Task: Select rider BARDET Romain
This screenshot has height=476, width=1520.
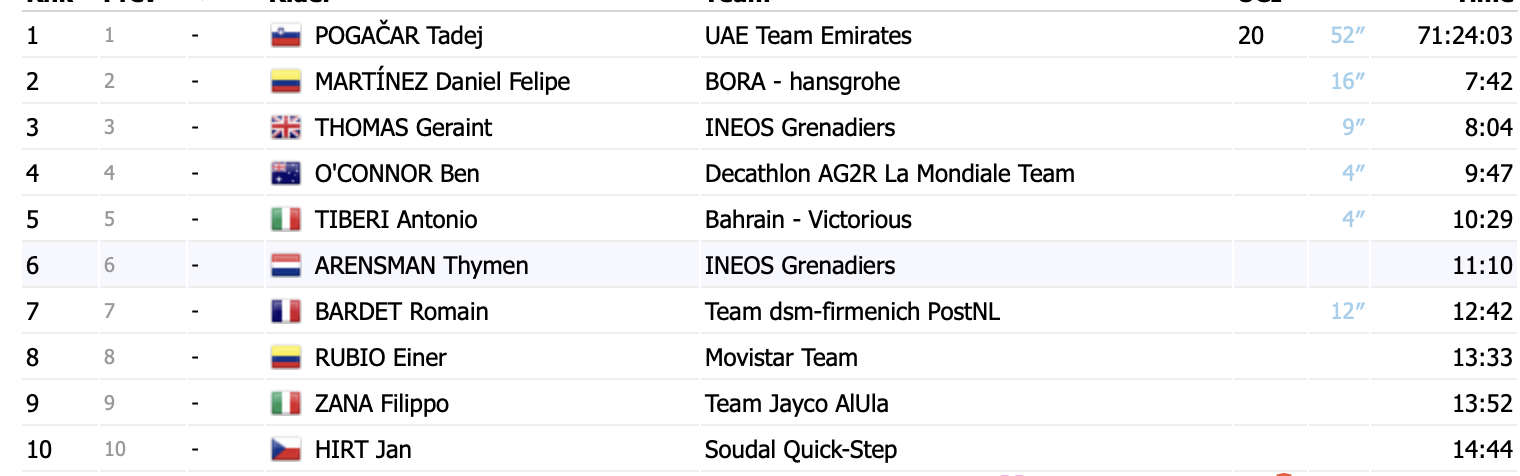Action: pyautogui.click(x=402, y=312)
